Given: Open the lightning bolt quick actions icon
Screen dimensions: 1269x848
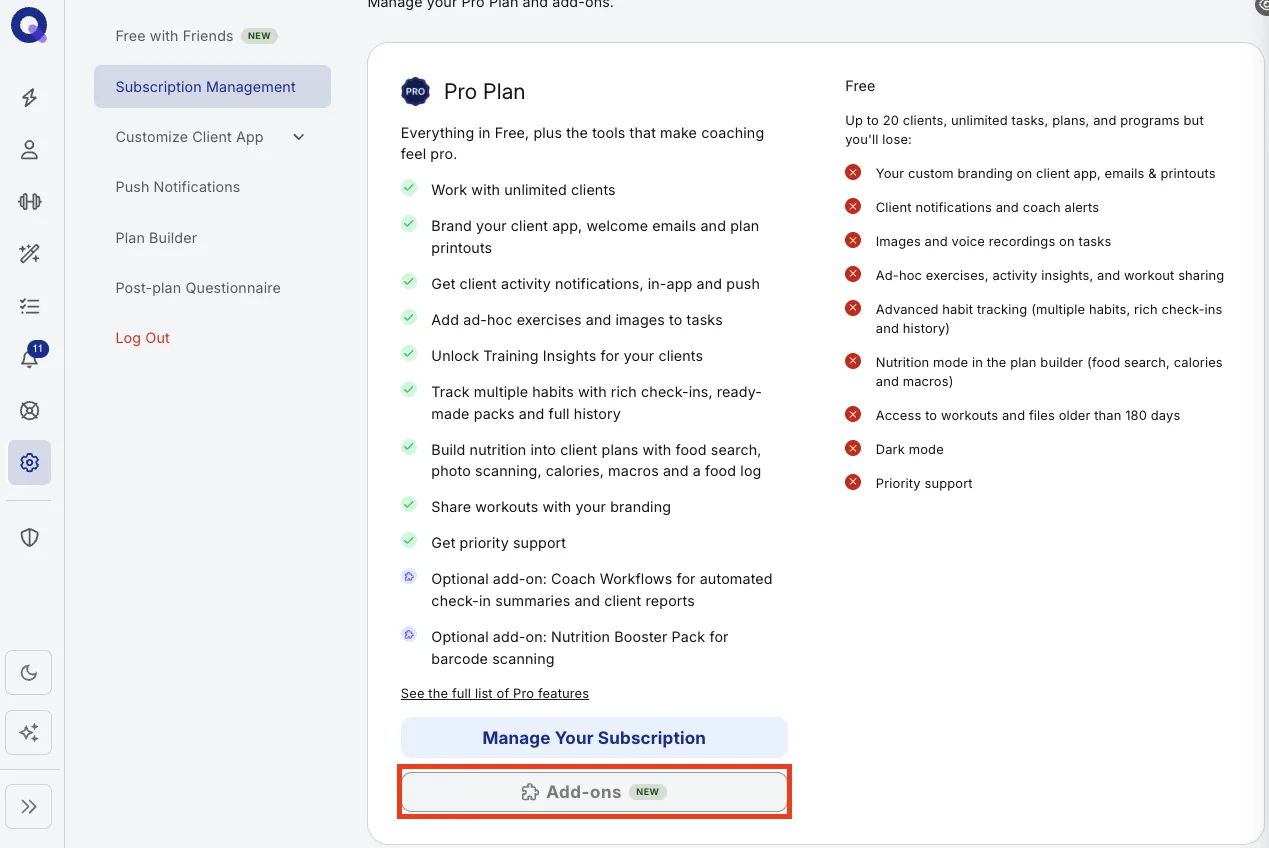Looking at the screenshot, I should [x=30, y=98].
